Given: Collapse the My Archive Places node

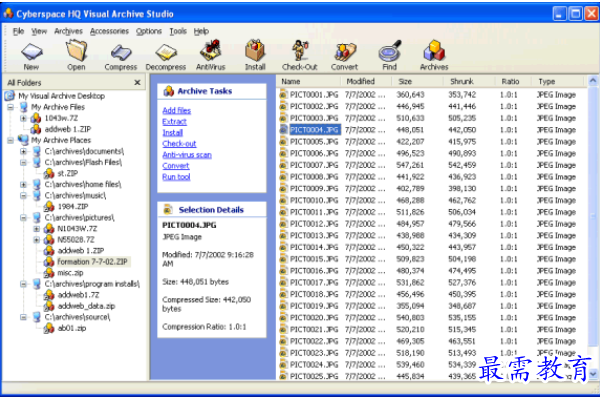Looking at the screenshot, I should pyautogui.click(x=11, y=140).
